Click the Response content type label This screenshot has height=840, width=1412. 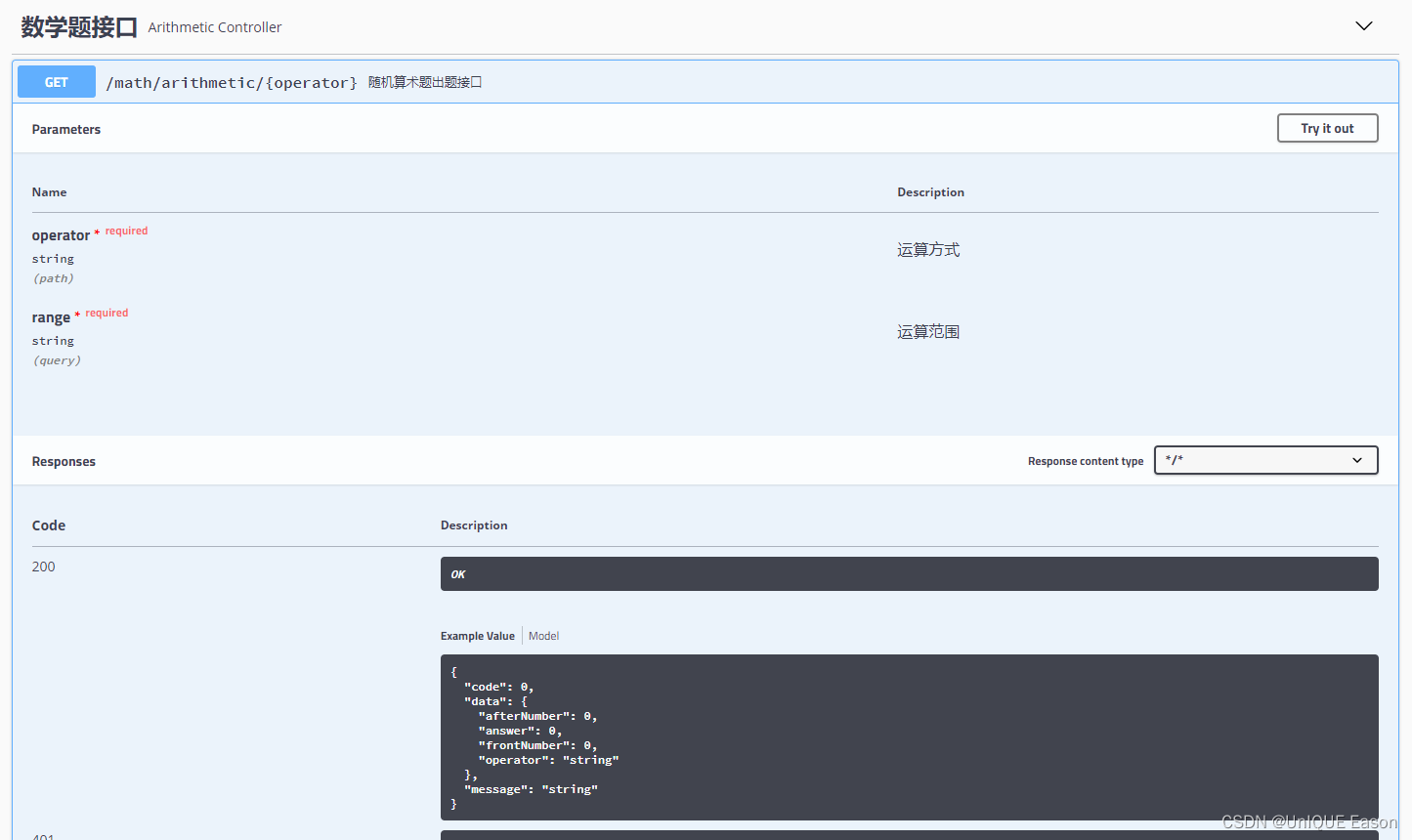[1086, 461]
